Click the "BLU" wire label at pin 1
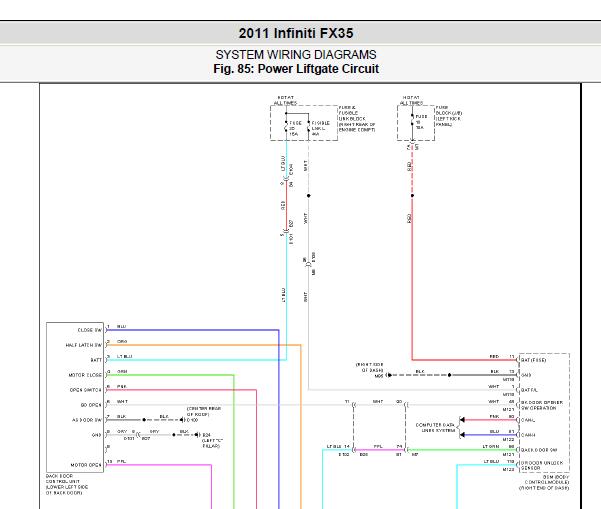 click(121, 327)
